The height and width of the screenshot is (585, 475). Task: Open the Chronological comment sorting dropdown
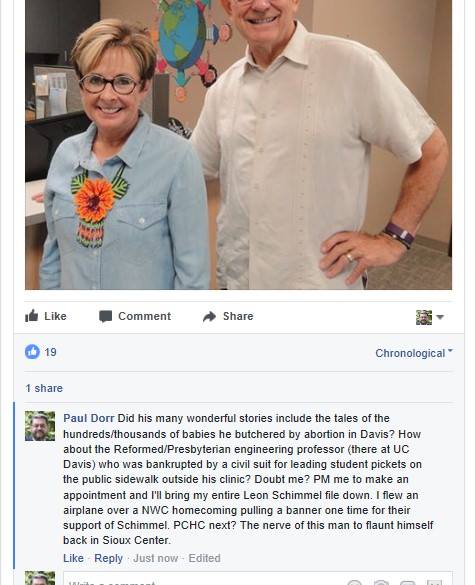click(x=414, y=353)
